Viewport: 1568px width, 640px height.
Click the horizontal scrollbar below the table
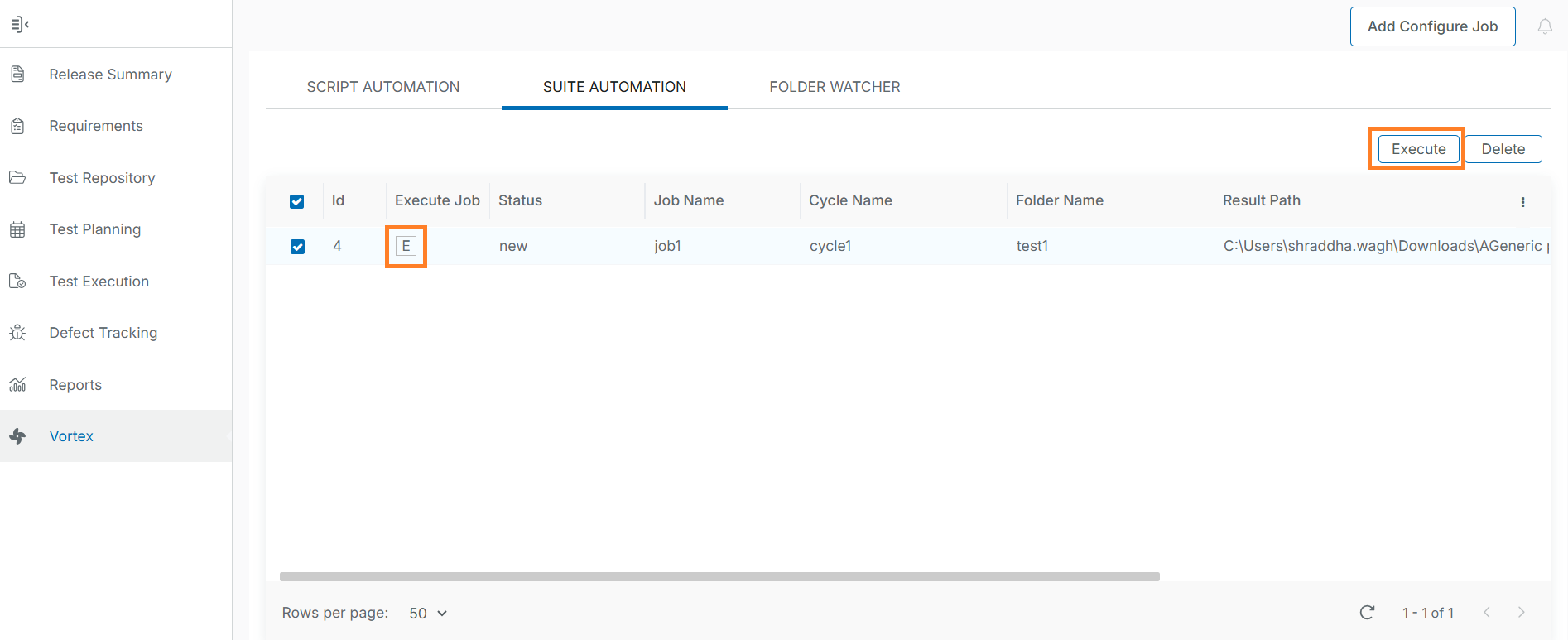[x=719, y=576]
